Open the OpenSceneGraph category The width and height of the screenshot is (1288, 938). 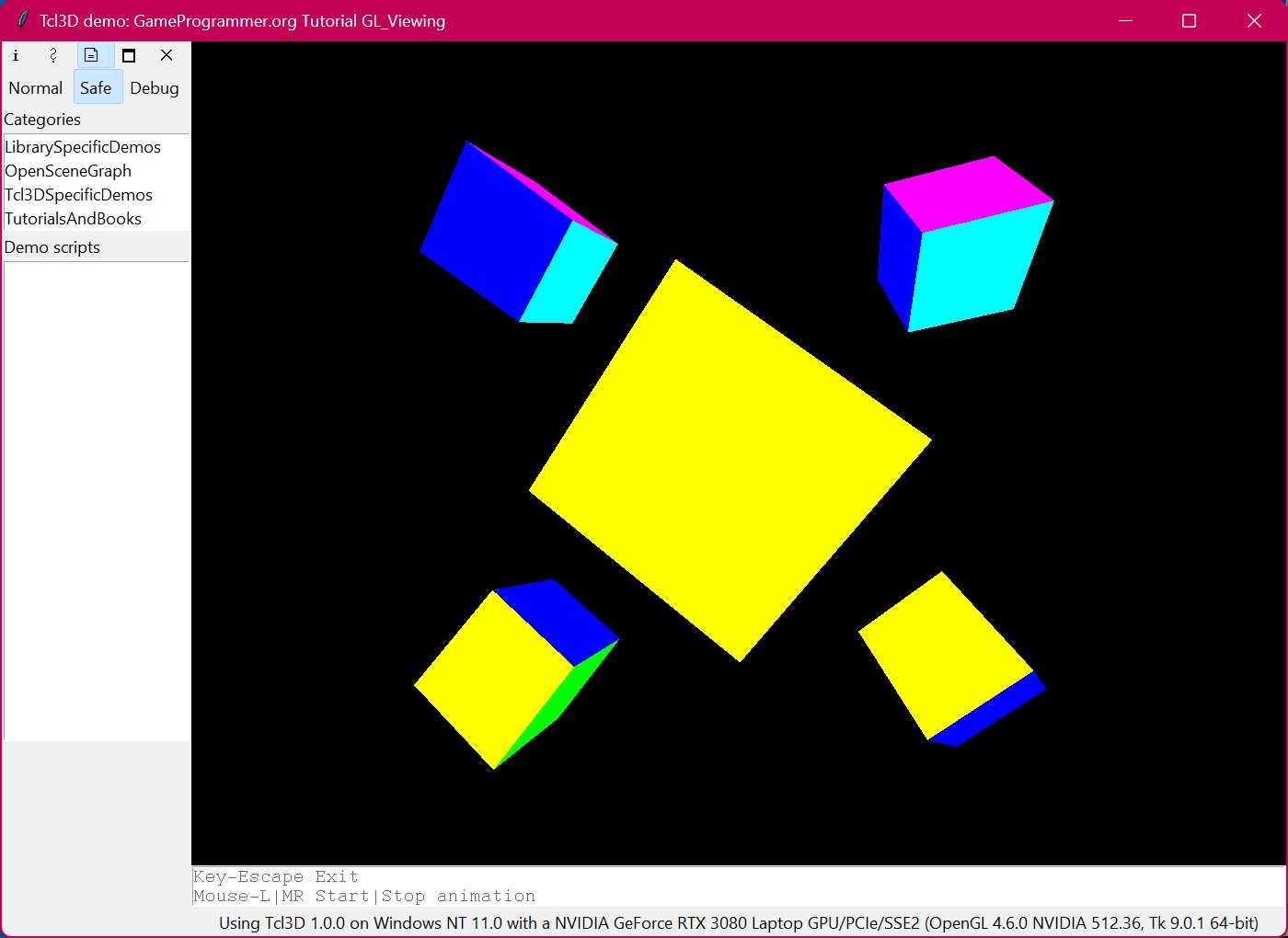coord(68,171)
